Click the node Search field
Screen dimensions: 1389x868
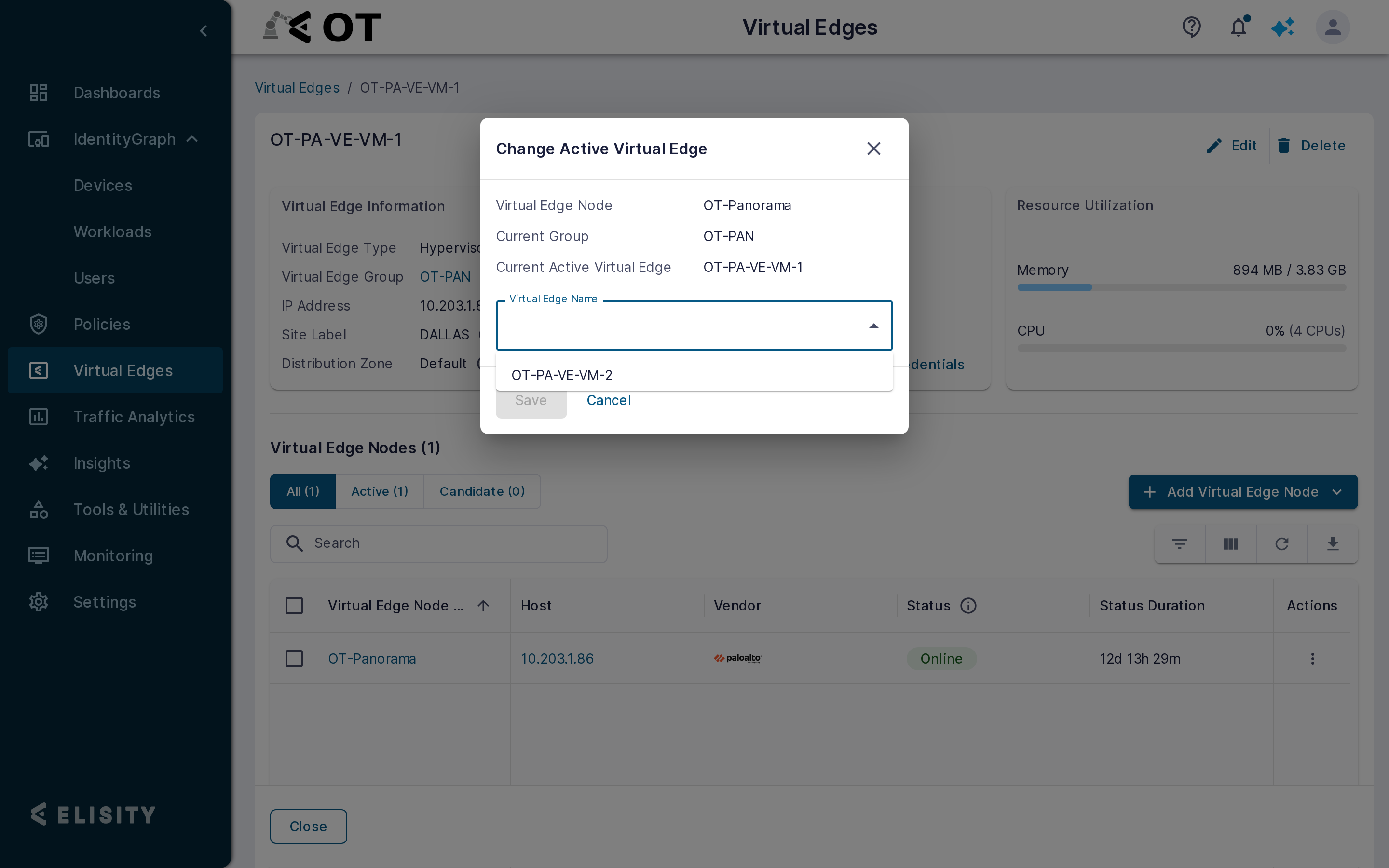pos(438,543)
